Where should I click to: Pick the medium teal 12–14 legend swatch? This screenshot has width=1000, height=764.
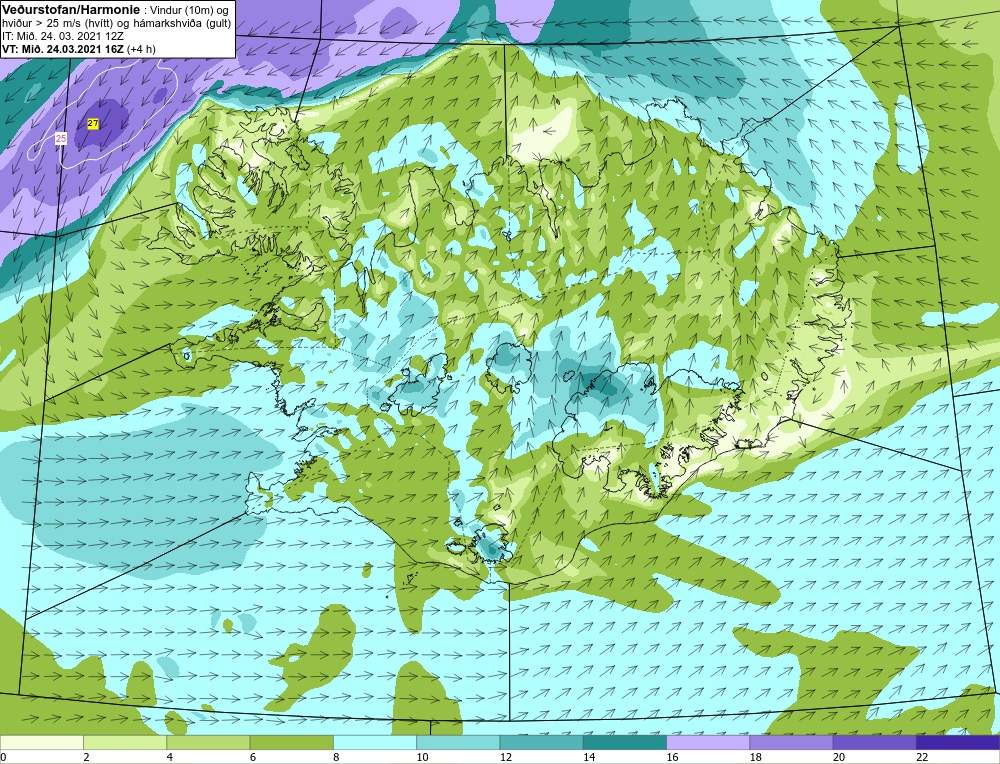click(541, 742)
